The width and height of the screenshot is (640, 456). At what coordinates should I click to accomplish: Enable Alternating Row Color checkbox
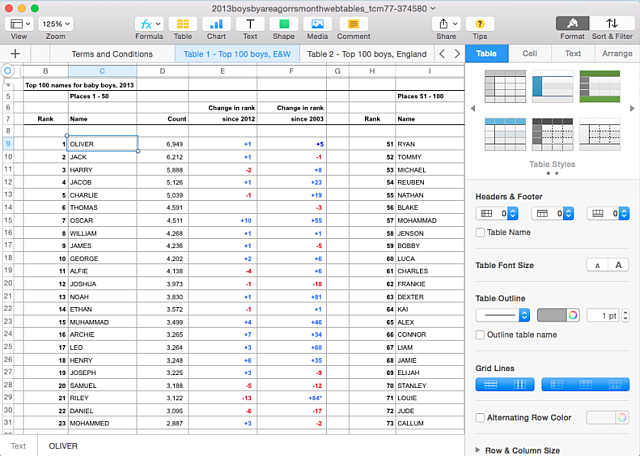pos(481,417)
